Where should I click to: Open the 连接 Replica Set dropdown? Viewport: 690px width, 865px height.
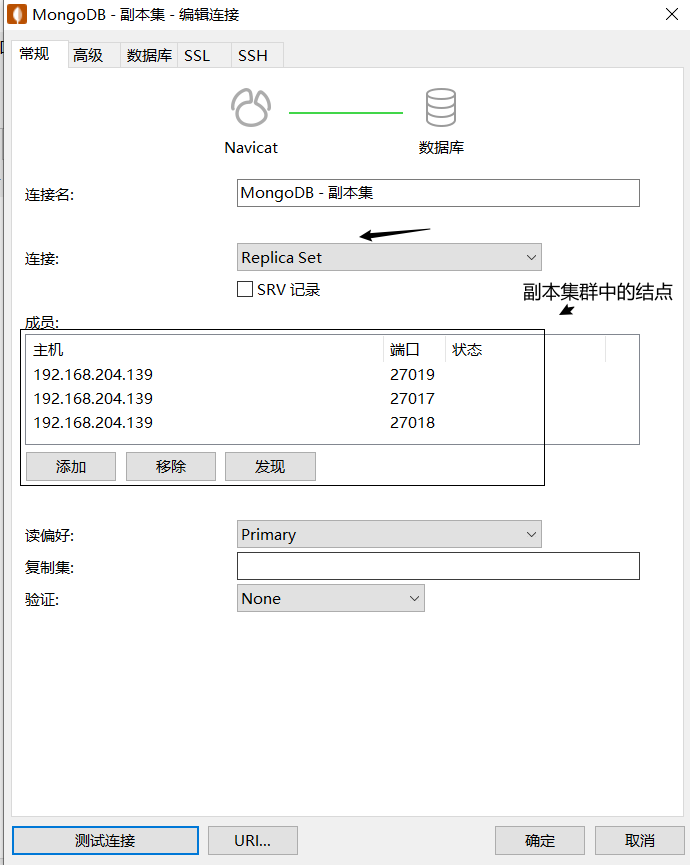[389, 257]
